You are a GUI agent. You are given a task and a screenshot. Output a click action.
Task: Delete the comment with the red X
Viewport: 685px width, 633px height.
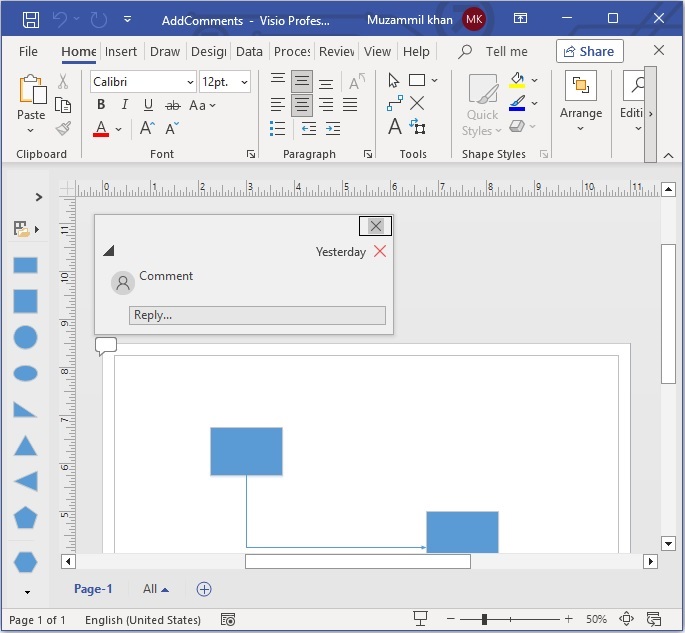[380, 252]
